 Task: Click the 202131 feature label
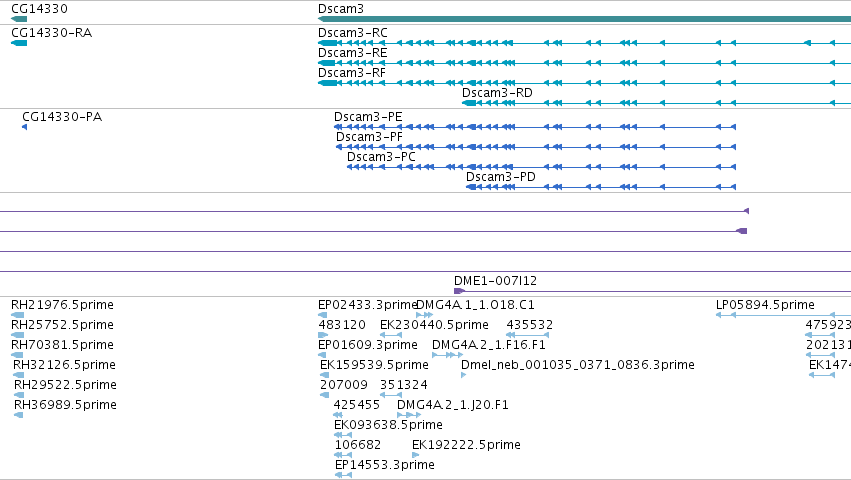(828, 345)
